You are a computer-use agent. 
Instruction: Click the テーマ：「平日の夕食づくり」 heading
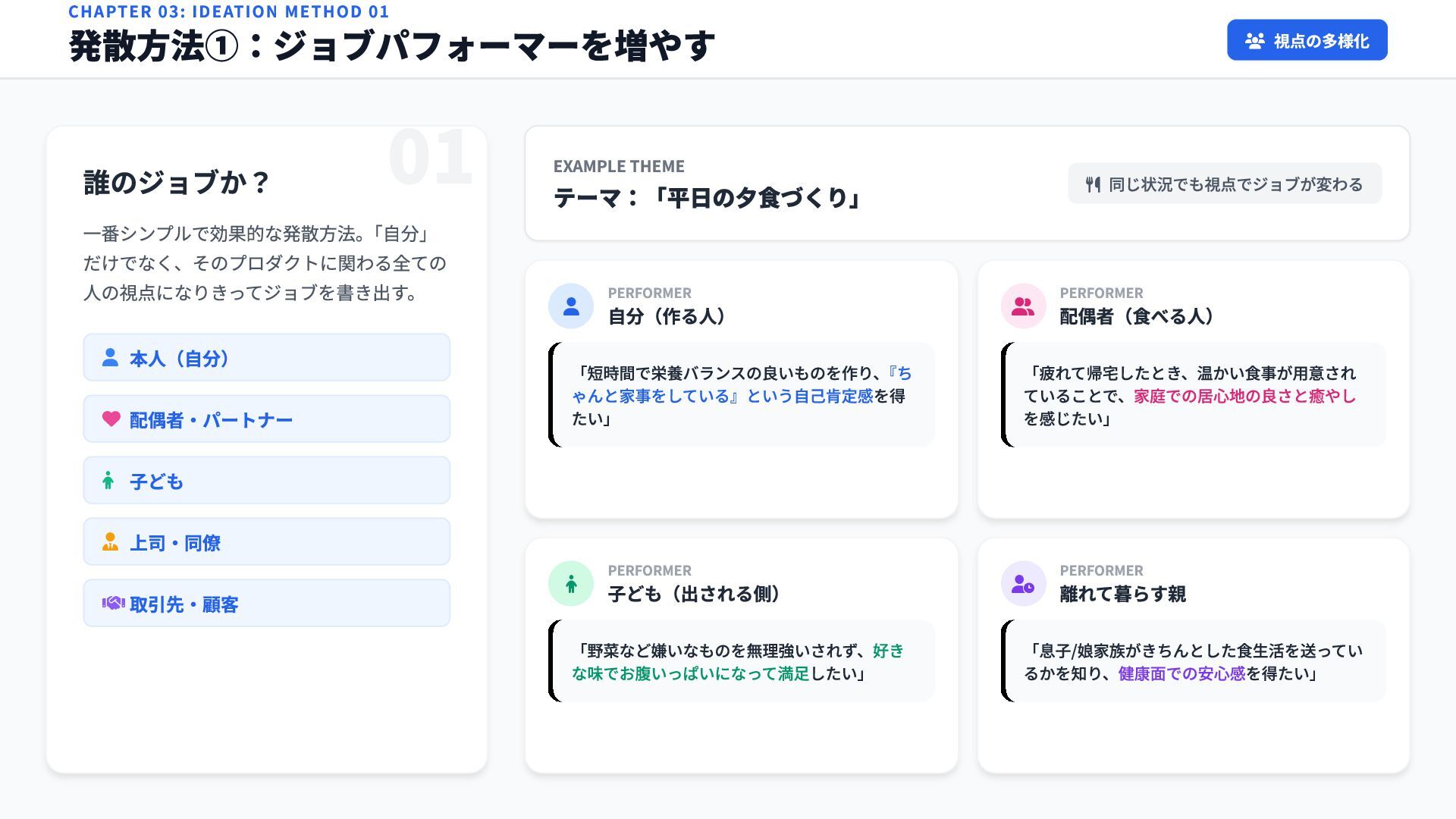(708, 198)
